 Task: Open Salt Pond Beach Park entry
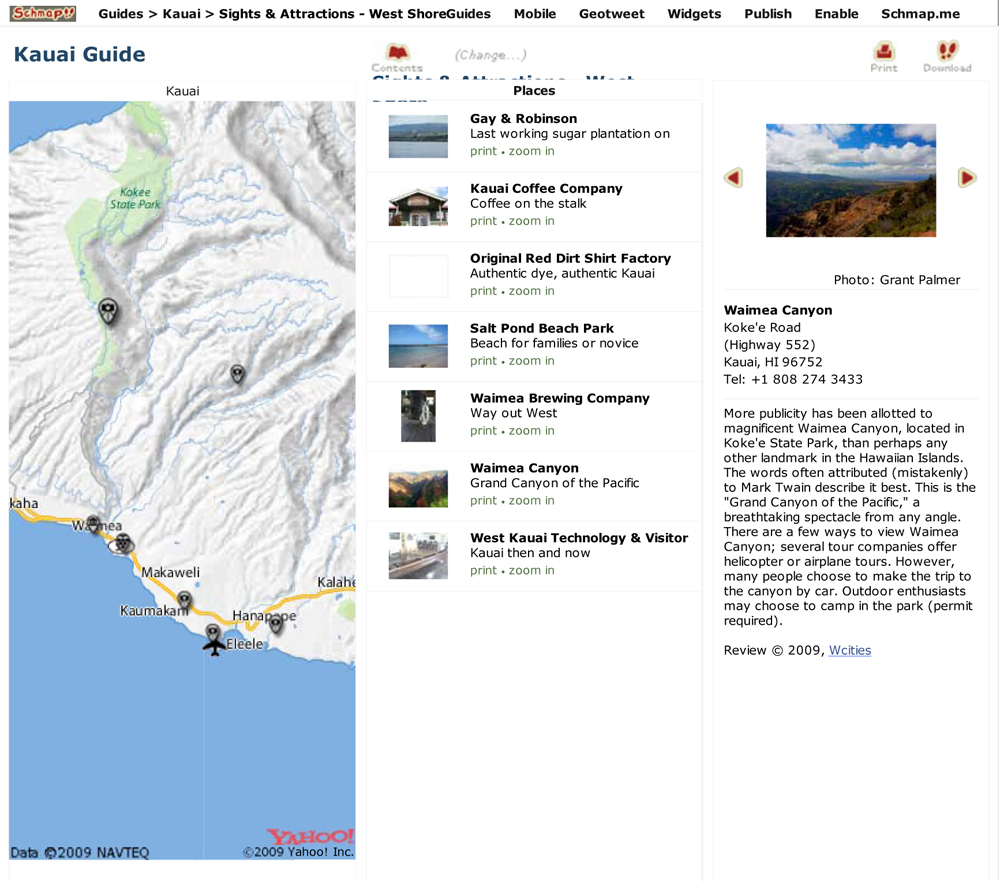pyautogui.click(x=541, y=329)
